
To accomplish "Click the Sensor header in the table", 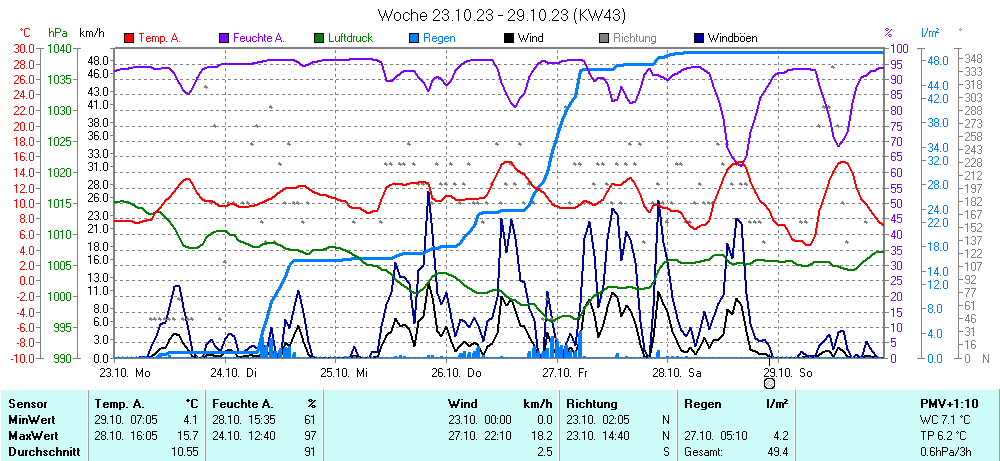I will (x=28, y=403).
